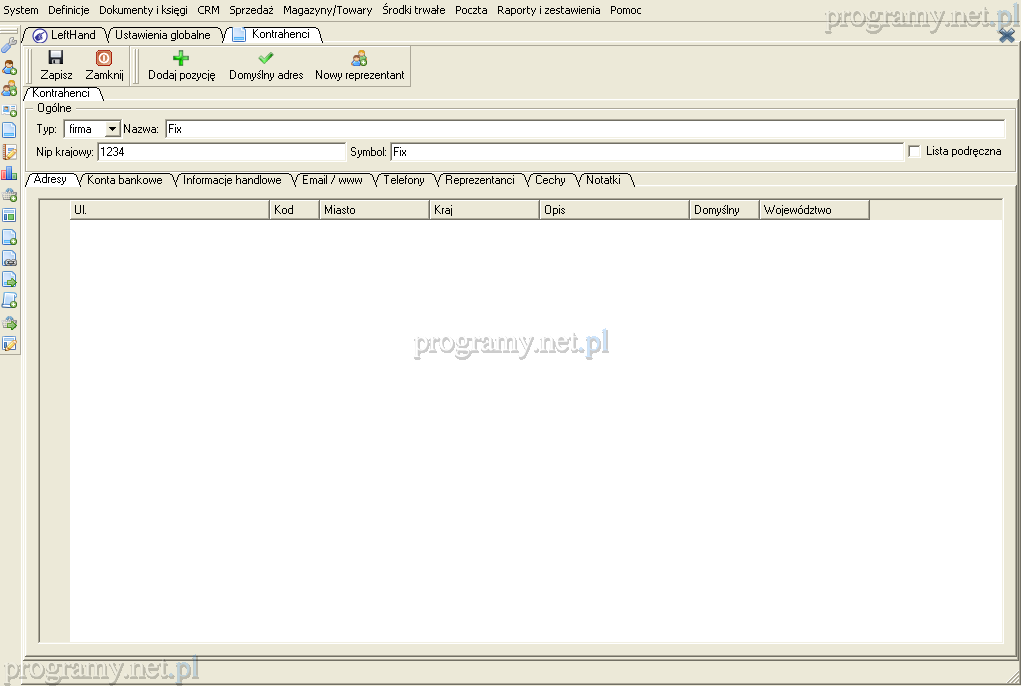Click the wrench icon in left sidebar
This screenshot has width=1021, height=686.
(9, 46)
